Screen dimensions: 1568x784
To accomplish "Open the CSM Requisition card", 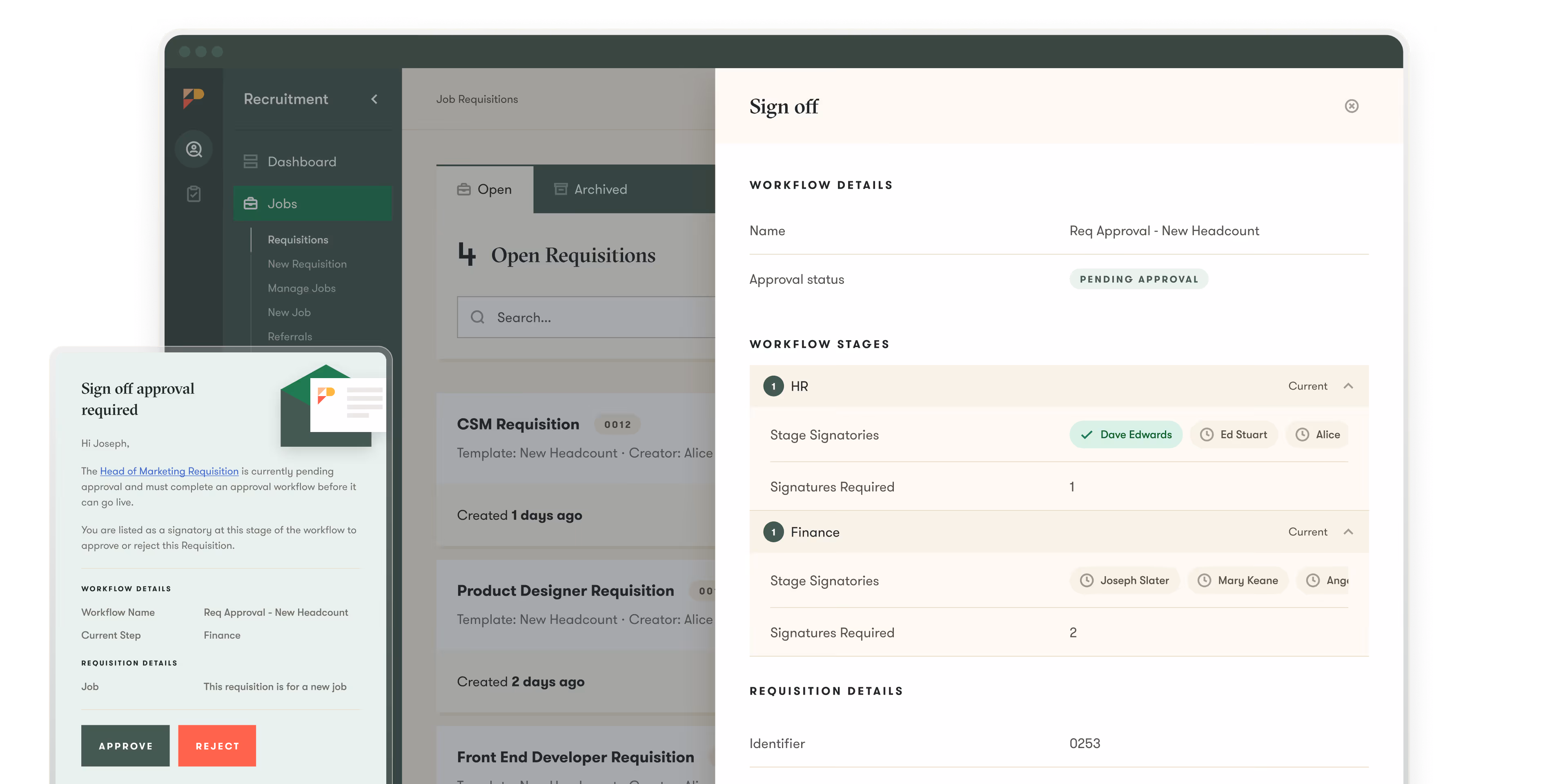I will tap(576, 469).
